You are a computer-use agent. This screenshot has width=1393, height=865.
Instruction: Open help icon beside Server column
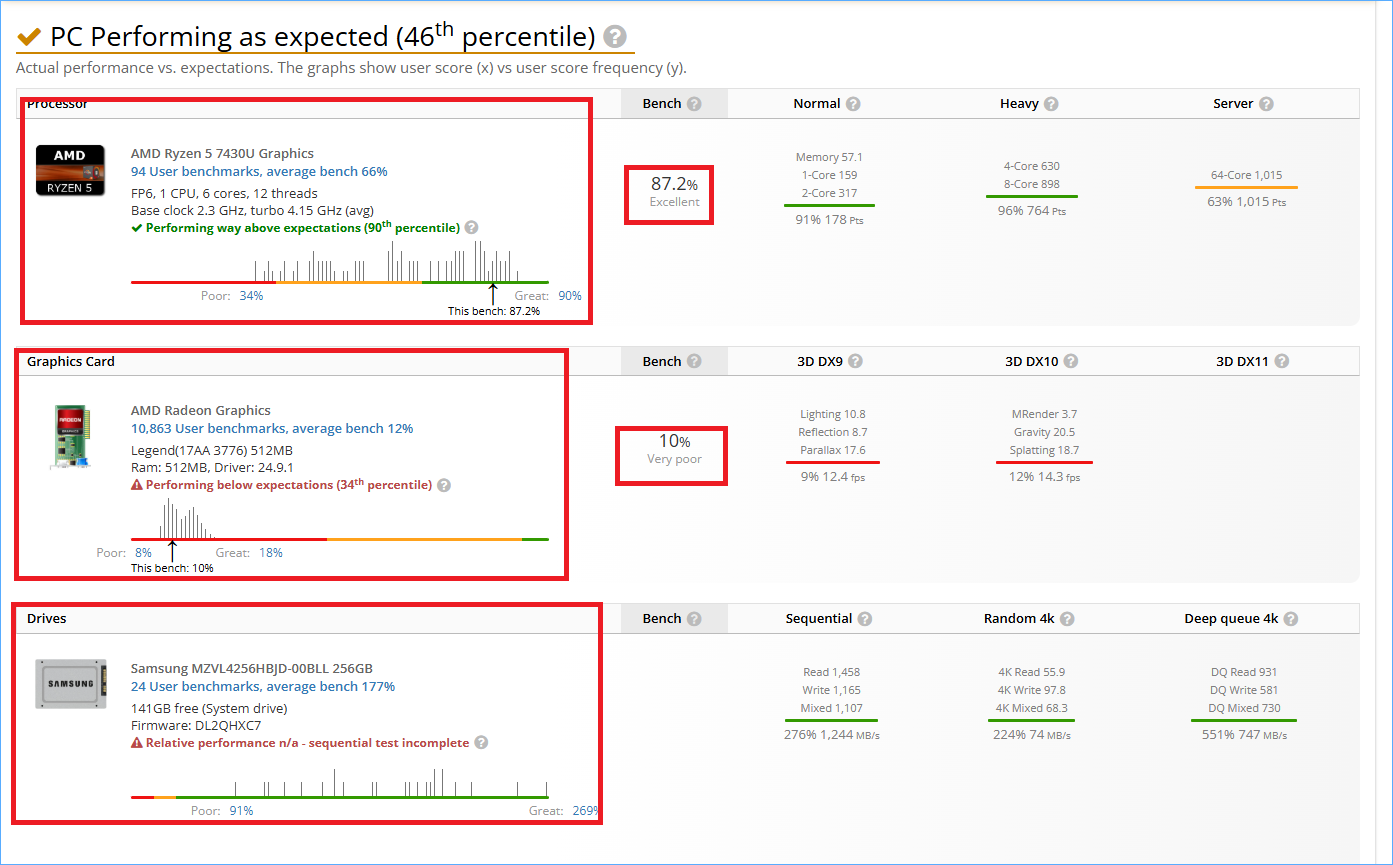tap(1266, 104)
